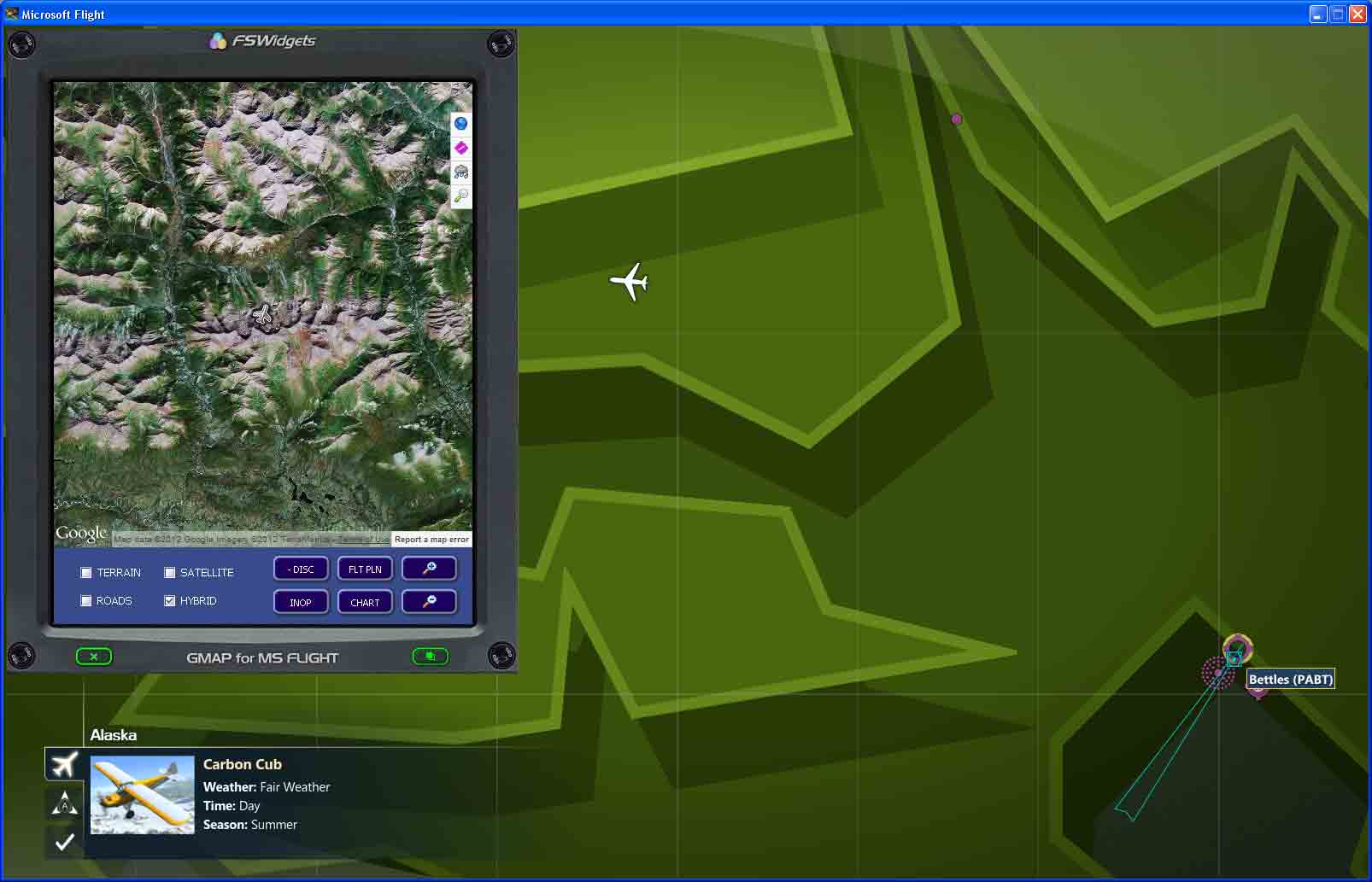Close GMAP widget with green X button

pos(94,657)
